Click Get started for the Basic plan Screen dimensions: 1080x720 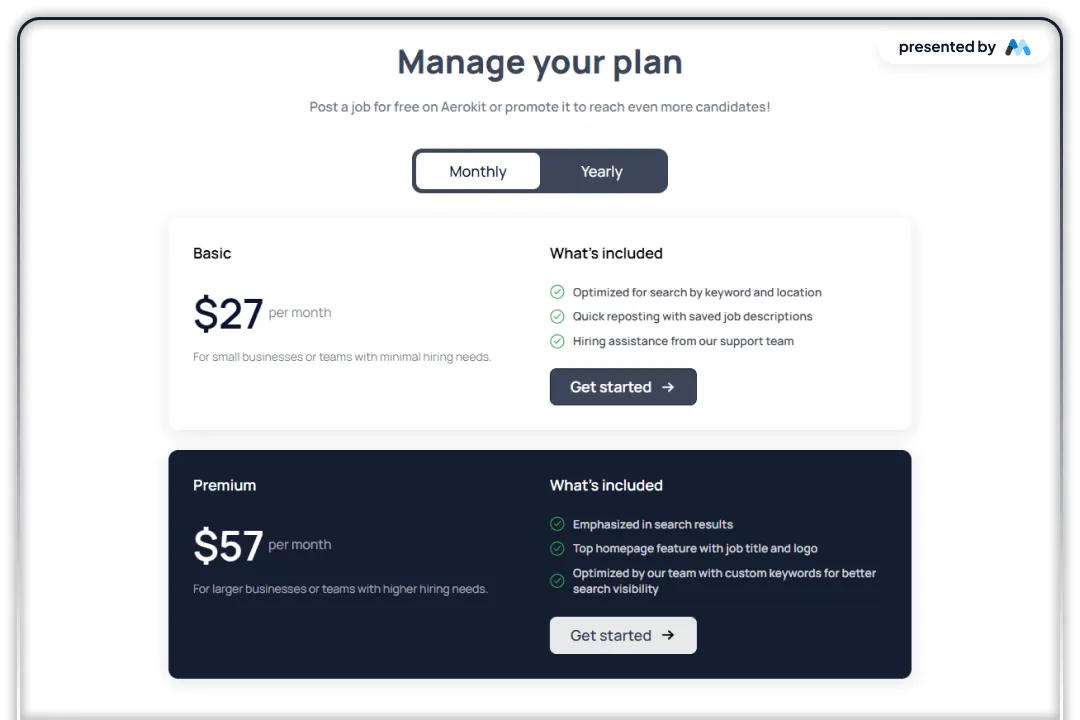pos(623,387)
